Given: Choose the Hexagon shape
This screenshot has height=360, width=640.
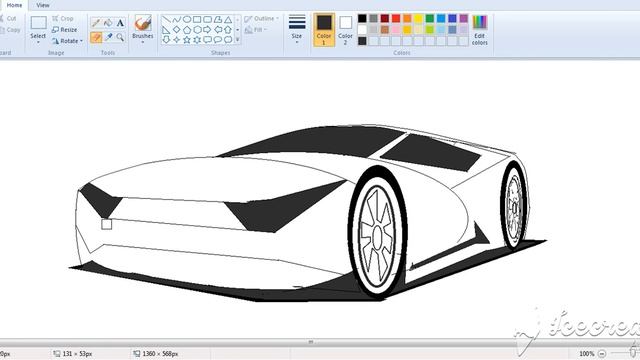Looking at the screenshot, I should pyautogui.click(x=197, y=29).
